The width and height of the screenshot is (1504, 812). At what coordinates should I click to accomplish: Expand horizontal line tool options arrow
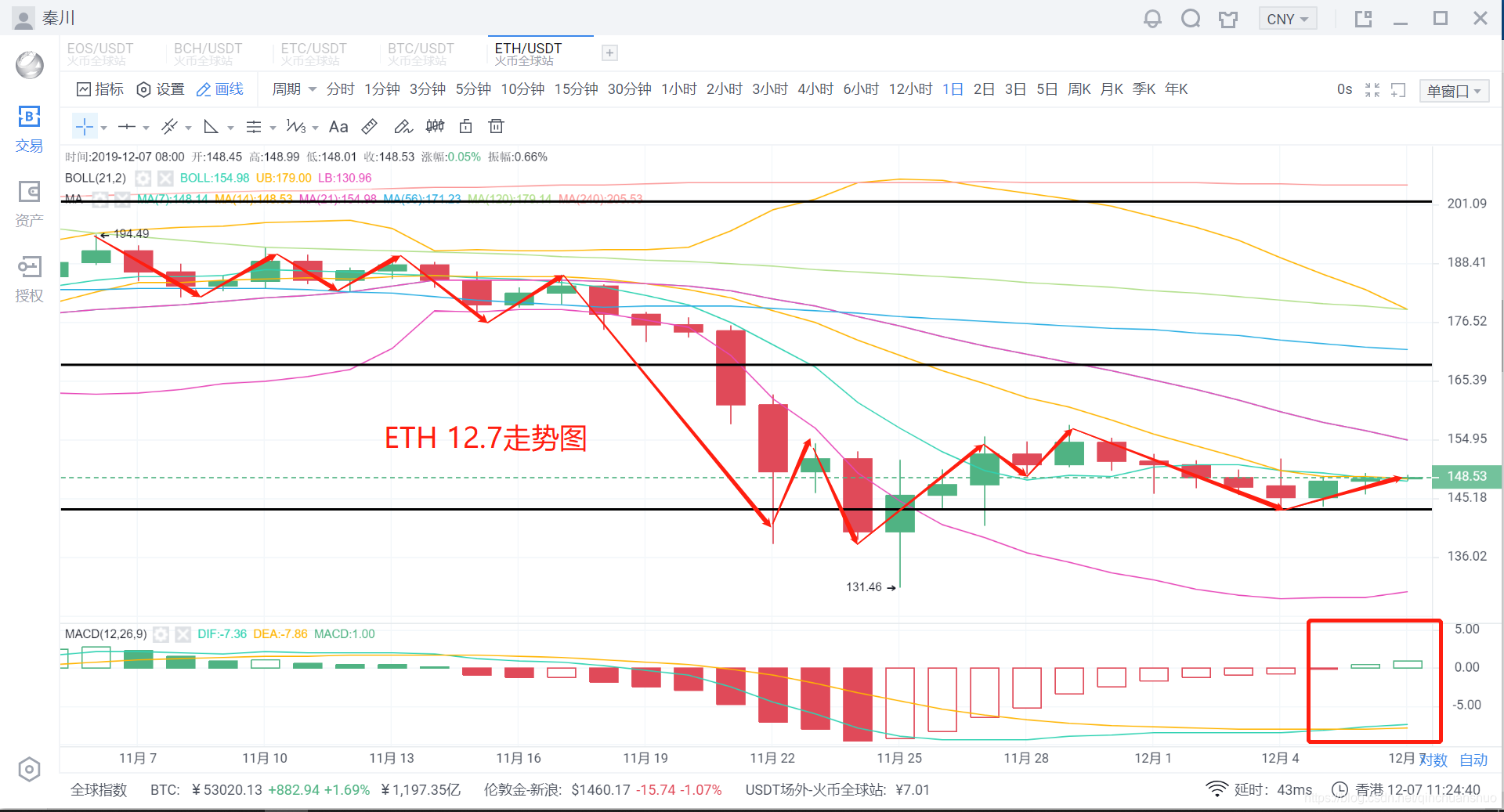(x=146, y=128)
